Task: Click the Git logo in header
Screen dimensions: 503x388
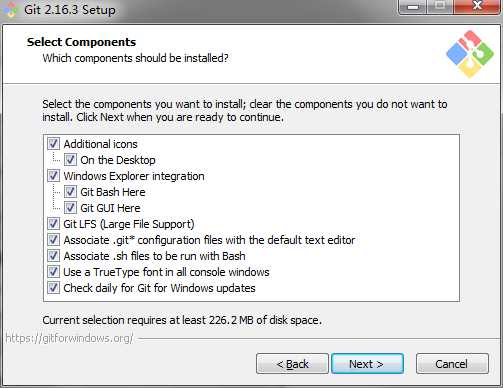Action: (470, 54)
